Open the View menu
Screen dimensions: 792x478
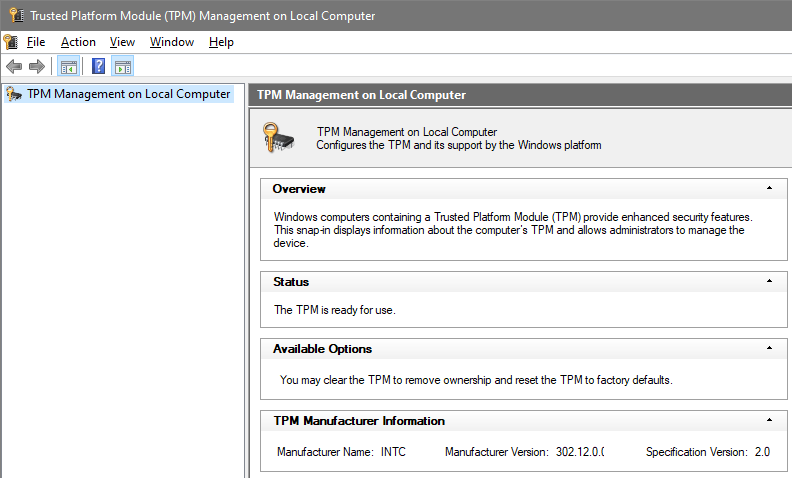point(122,42)
